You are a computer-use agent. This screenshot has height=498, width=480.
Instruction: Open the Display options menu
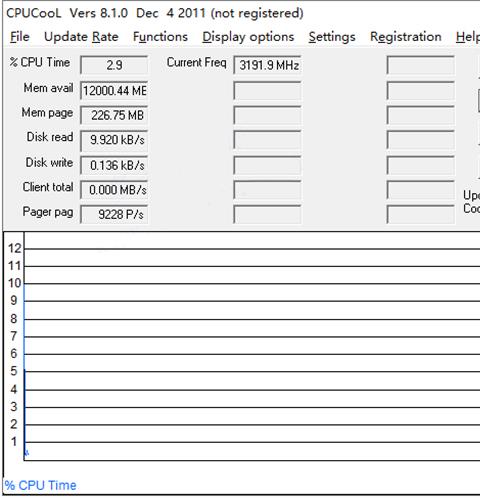pos(248,37)
